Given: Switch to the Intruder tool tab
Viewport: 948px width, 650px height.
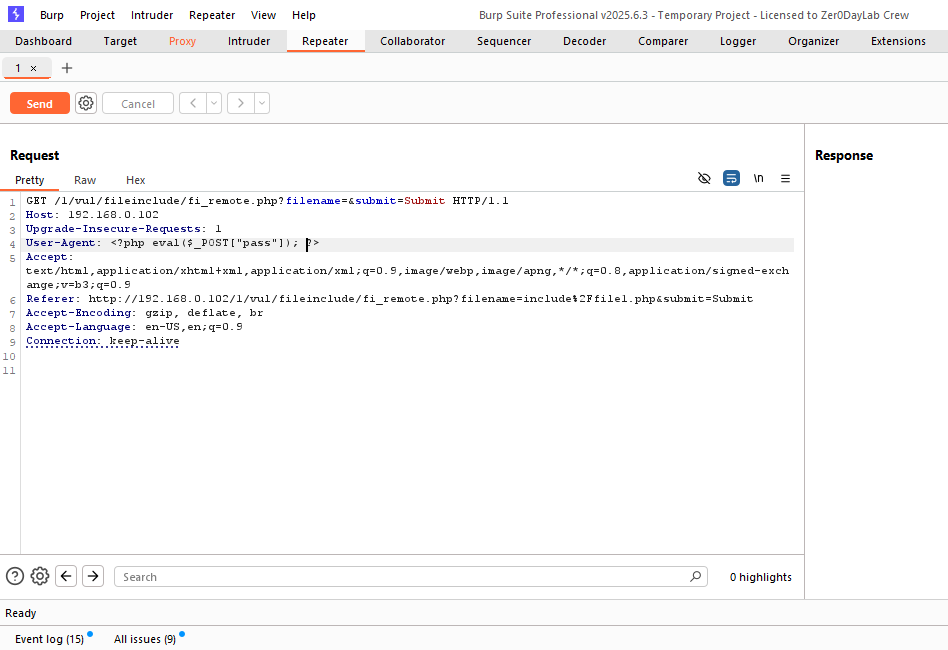Looking at the screenshot, I should [248, 41].
